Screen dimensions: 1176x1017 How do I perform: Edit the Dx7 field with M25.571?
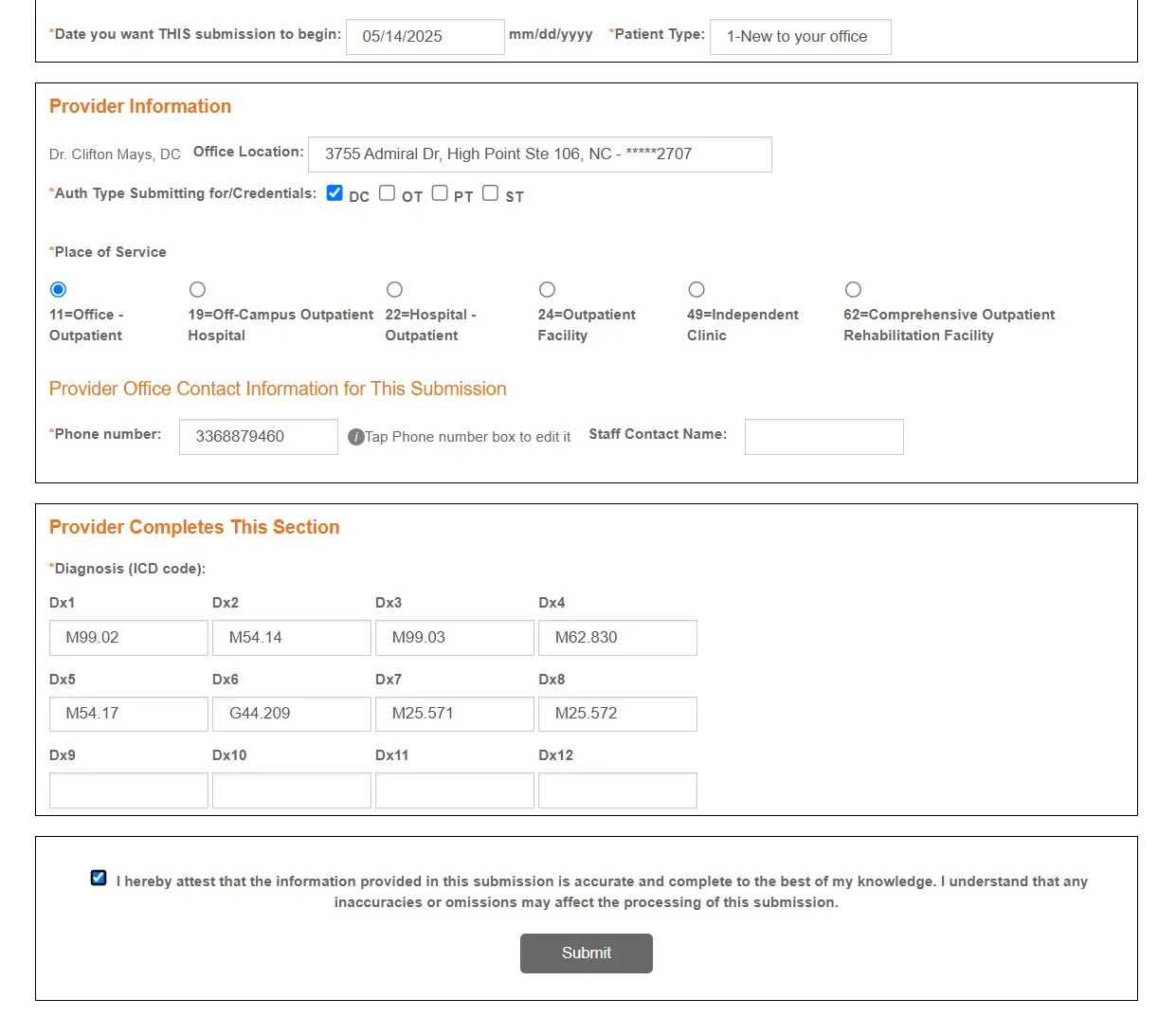[x=455, y=714]
